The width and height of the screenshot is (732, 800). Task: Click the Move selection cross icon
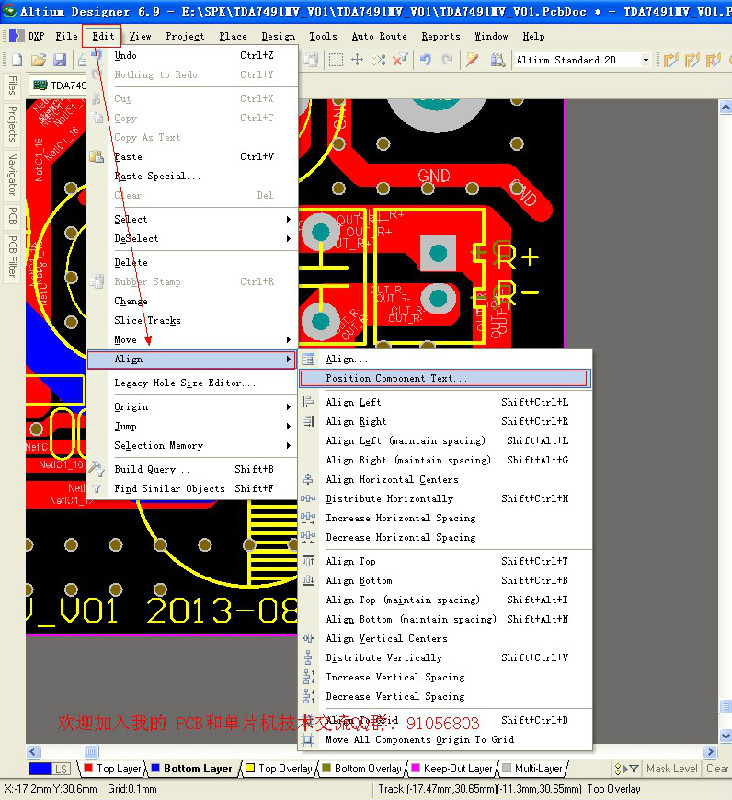(357, 60)
